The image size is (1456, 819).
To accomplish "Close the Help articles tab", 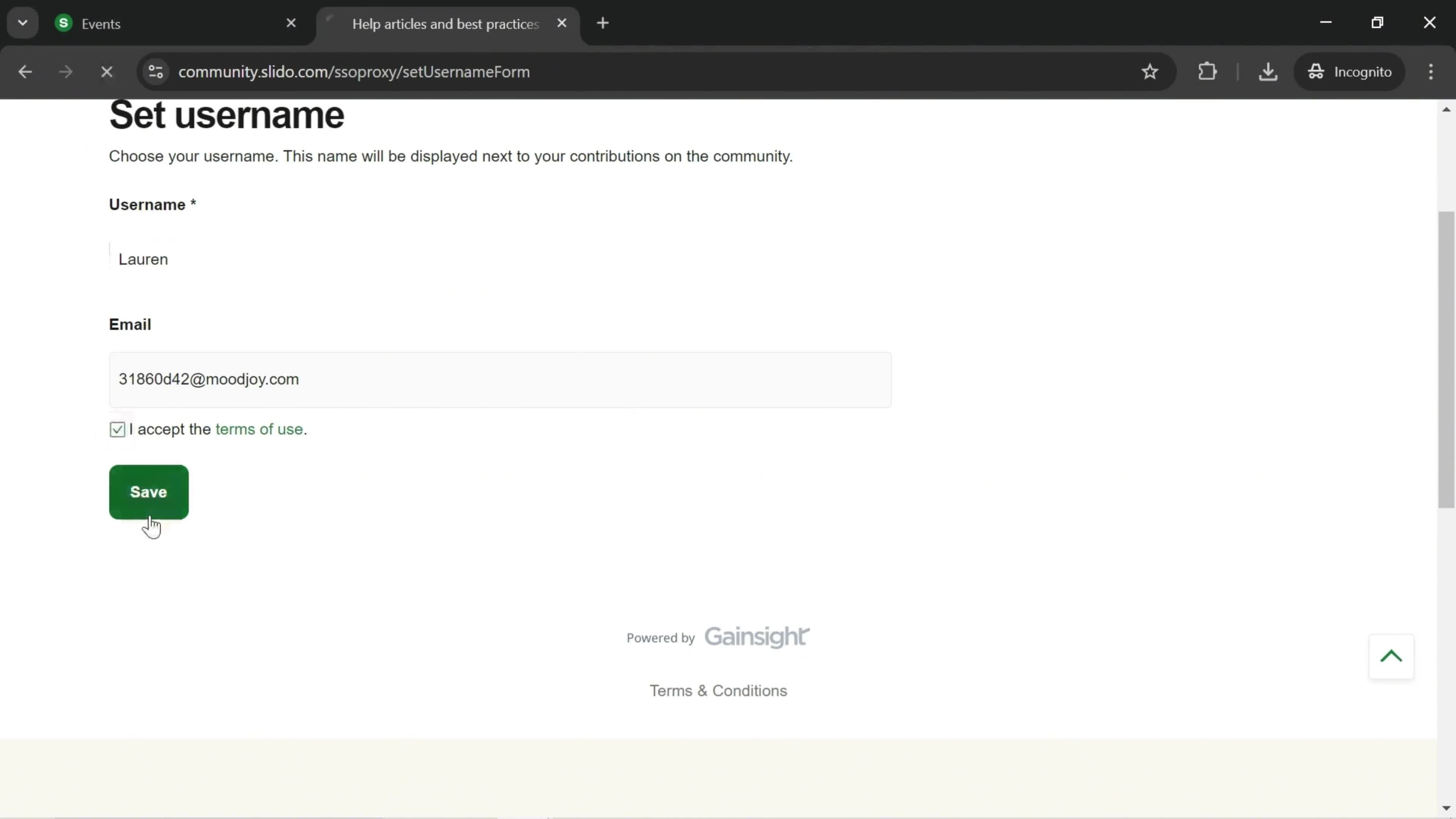I will (x=562, y=23).
